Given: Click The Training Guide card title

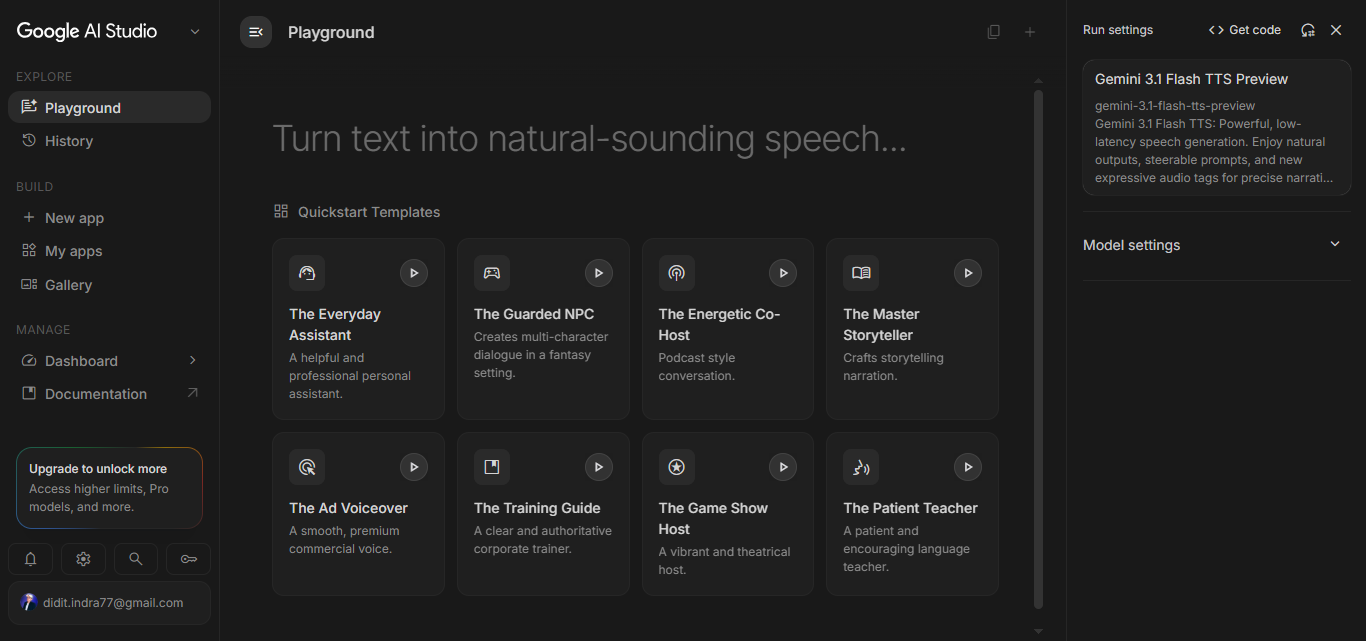Looking at the screenshot, I should pos(537,508).
